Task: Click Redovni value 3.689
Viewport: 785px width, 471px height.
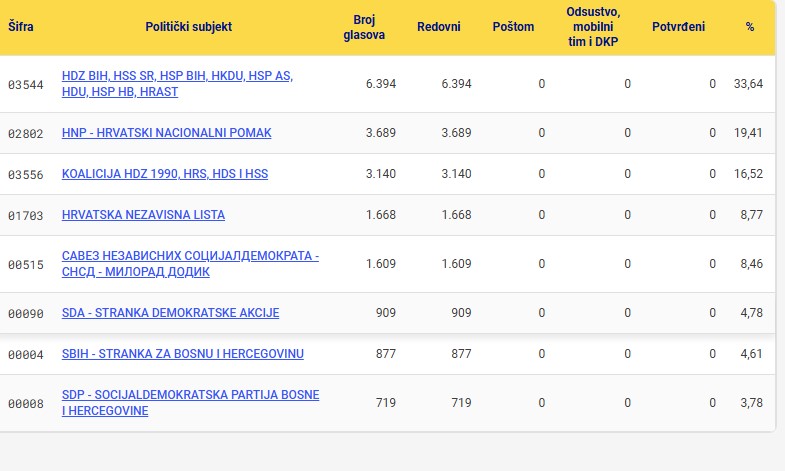Action: pyautogui.click(x=456, y=133)
